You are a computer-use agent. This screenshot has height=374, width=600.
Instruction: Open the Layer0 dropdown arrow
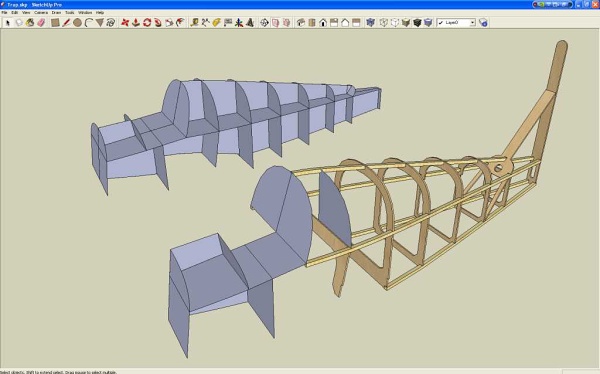pos(473,23)
